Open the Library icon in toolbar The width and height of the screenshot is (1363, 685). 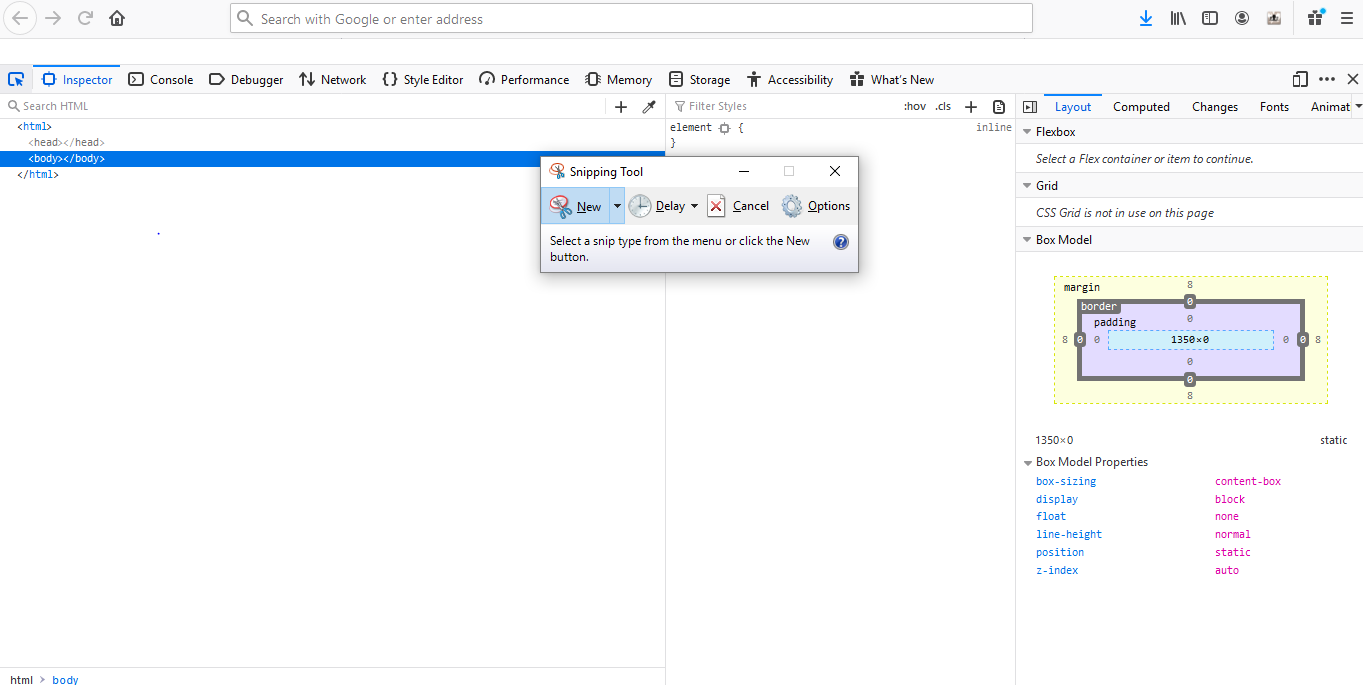point(1178,18)
